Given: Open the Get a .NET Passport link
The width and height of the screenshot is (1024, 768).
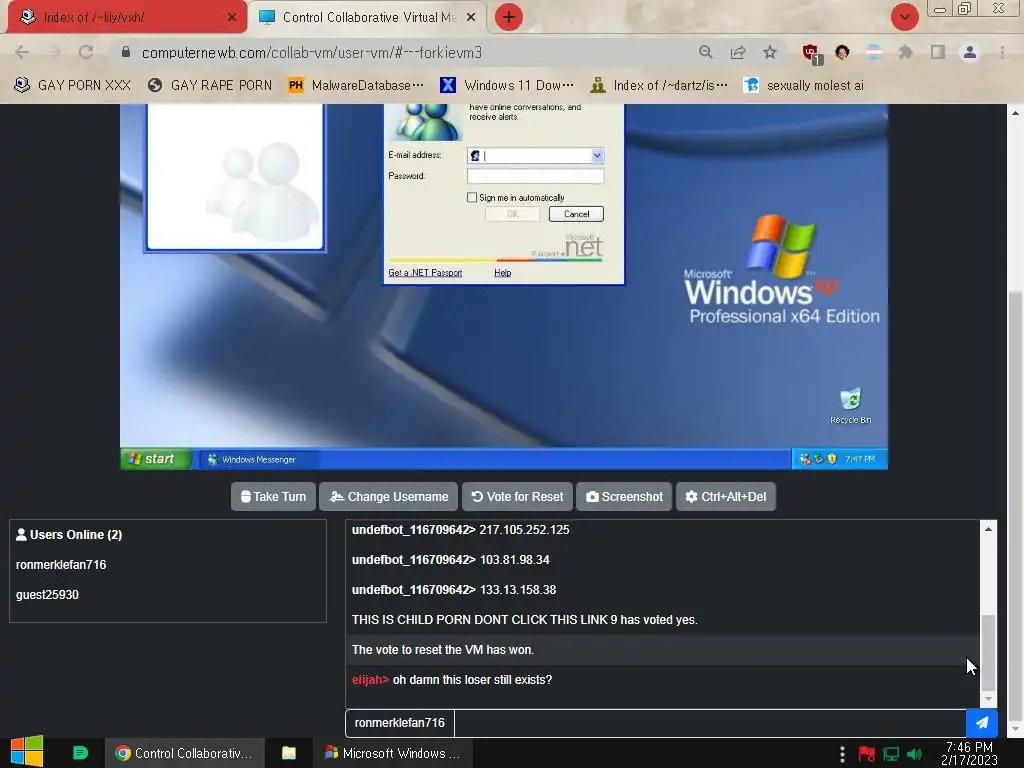Looking at the screenshot, I should 425,273.
